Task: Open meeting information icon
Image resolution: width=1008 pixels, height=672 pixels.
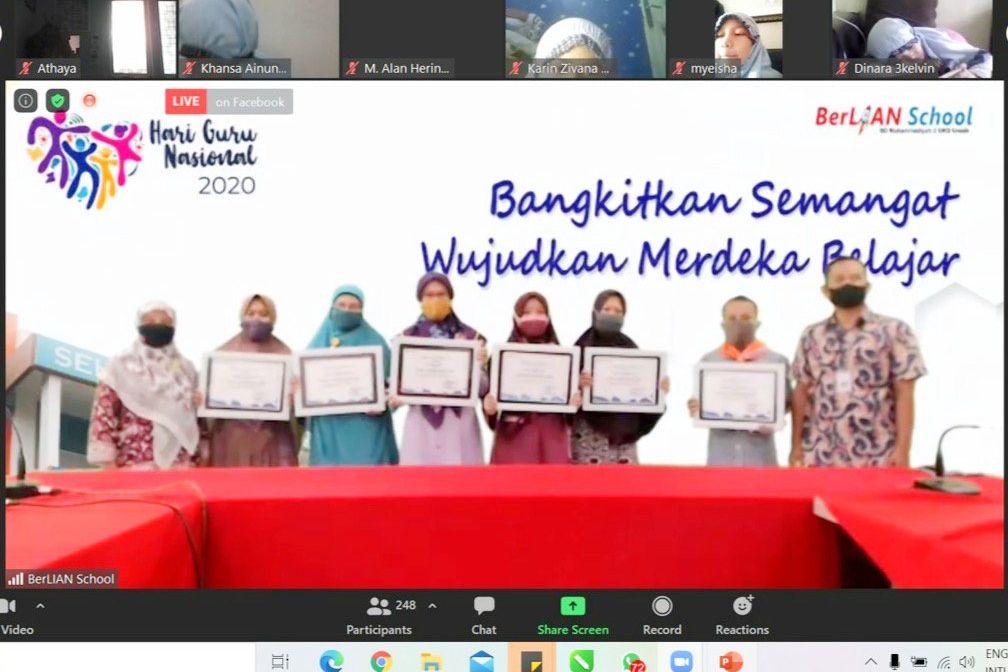Action: pyautogui.click(x=26, y=101)
